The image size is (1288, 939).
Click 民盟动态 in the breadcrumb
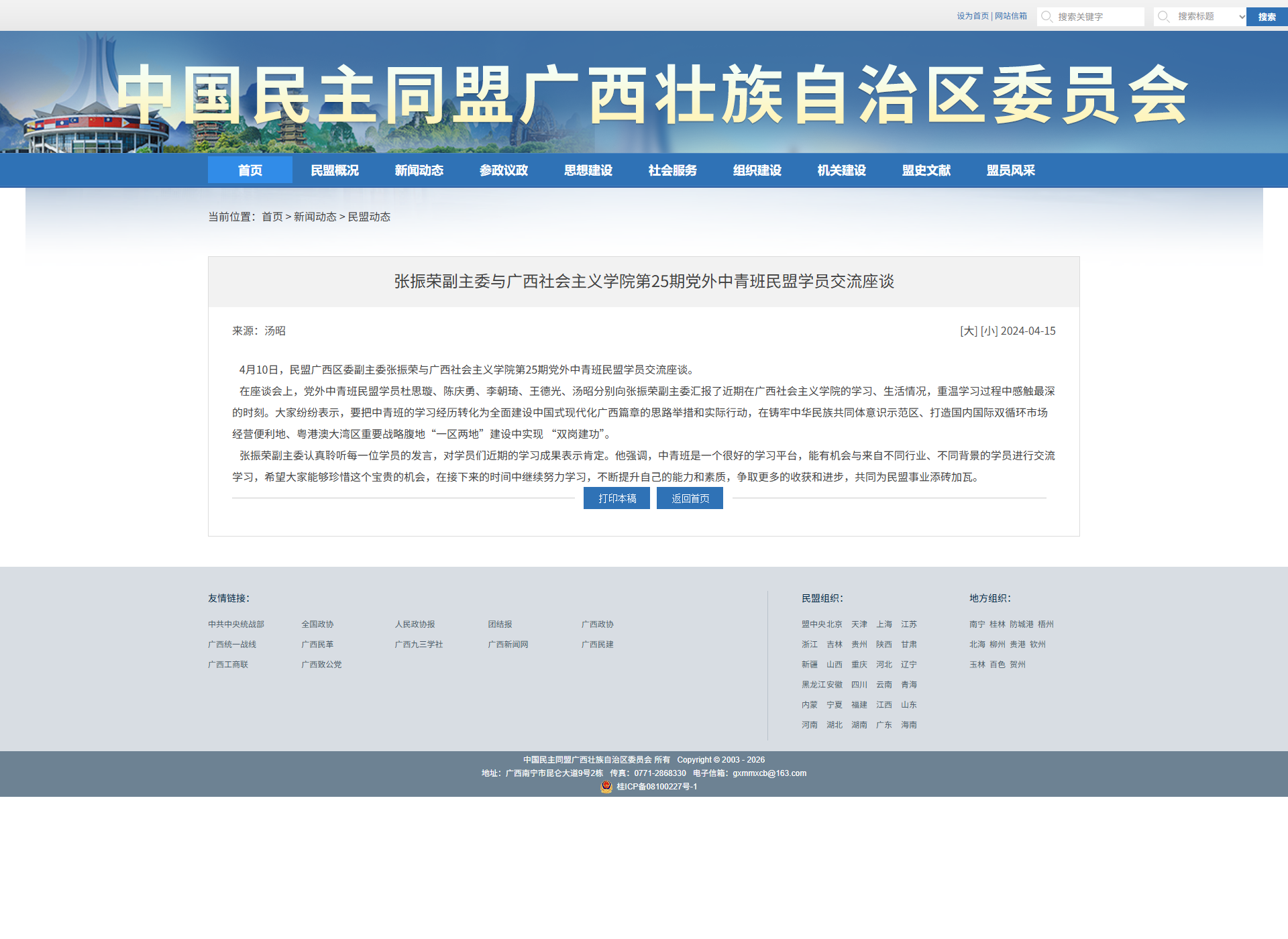pyautogui.click(x=369, y=217)
